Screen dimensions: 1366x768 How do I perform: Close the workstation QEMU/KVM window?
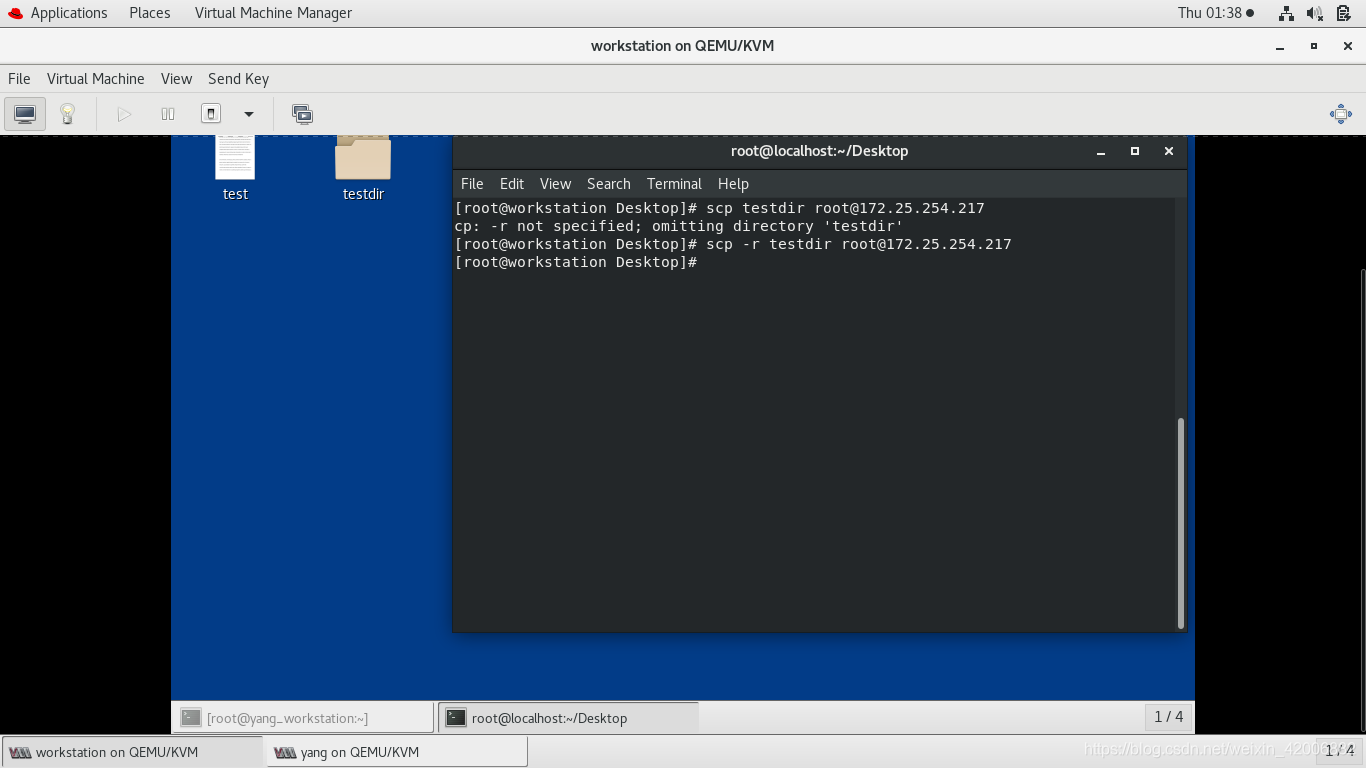(1347, 46)
